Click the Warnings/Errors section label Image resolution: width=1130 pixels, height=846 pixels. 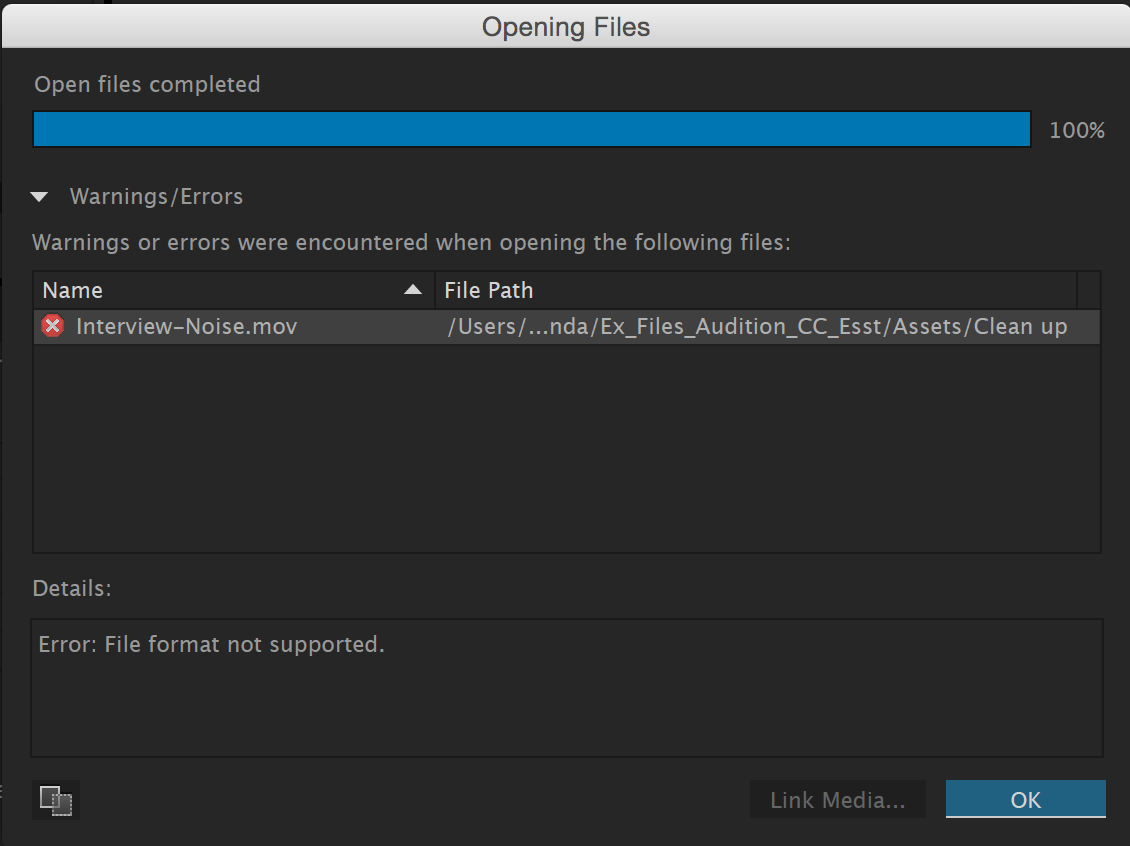click(x=156, y=196)
